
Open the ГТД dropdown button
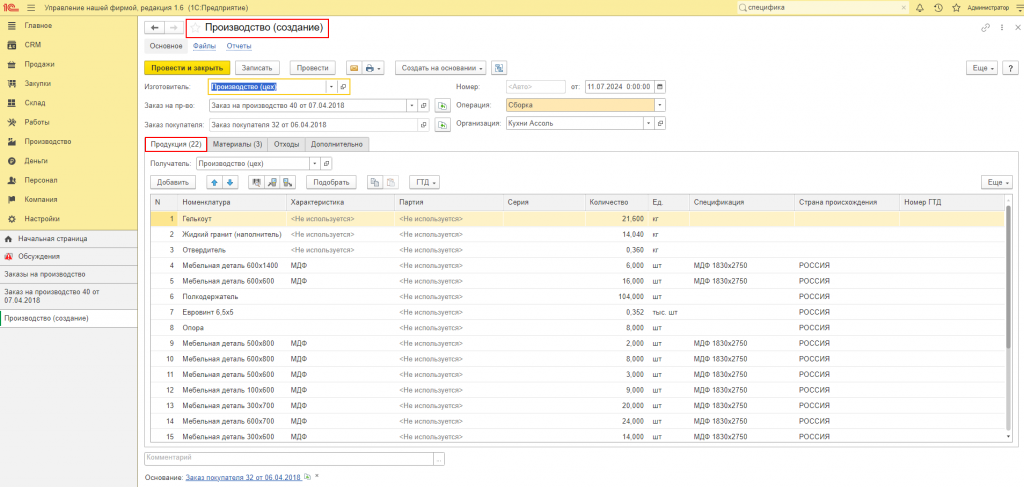[x=424, y=183]
